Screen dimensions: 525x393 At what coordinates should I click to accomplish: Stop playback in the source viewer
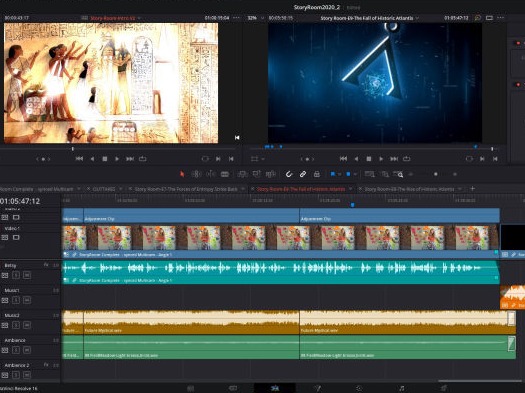104,159
